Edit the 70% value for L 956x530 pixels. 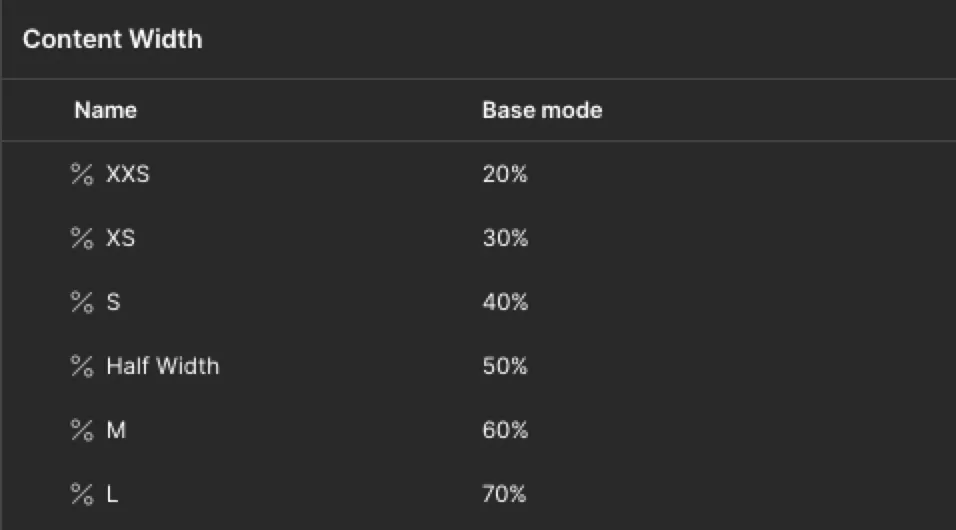(x=504, y=495)
